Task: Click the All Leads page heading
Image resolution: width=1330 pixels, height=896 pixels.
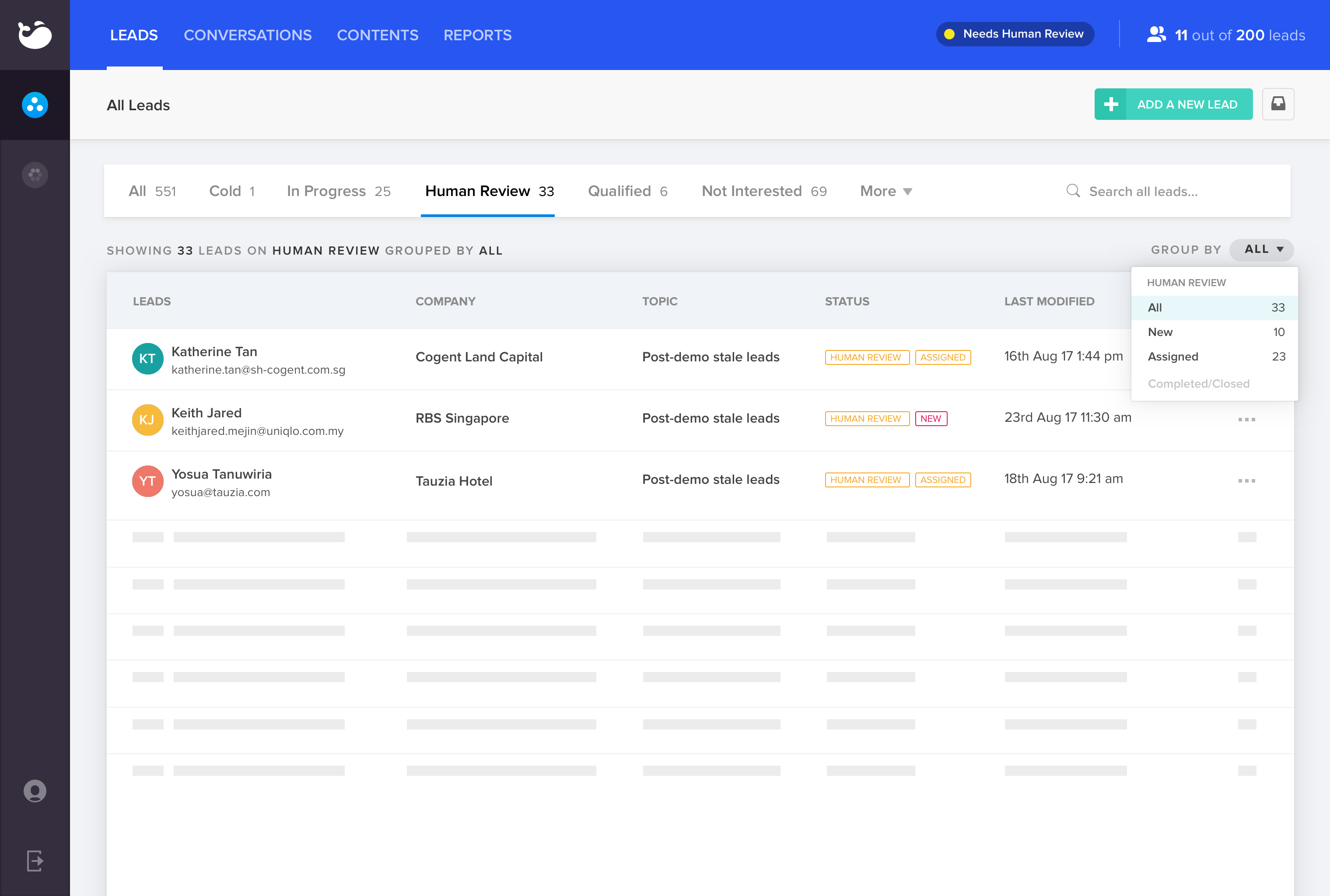Action: [x=138, y=105]
